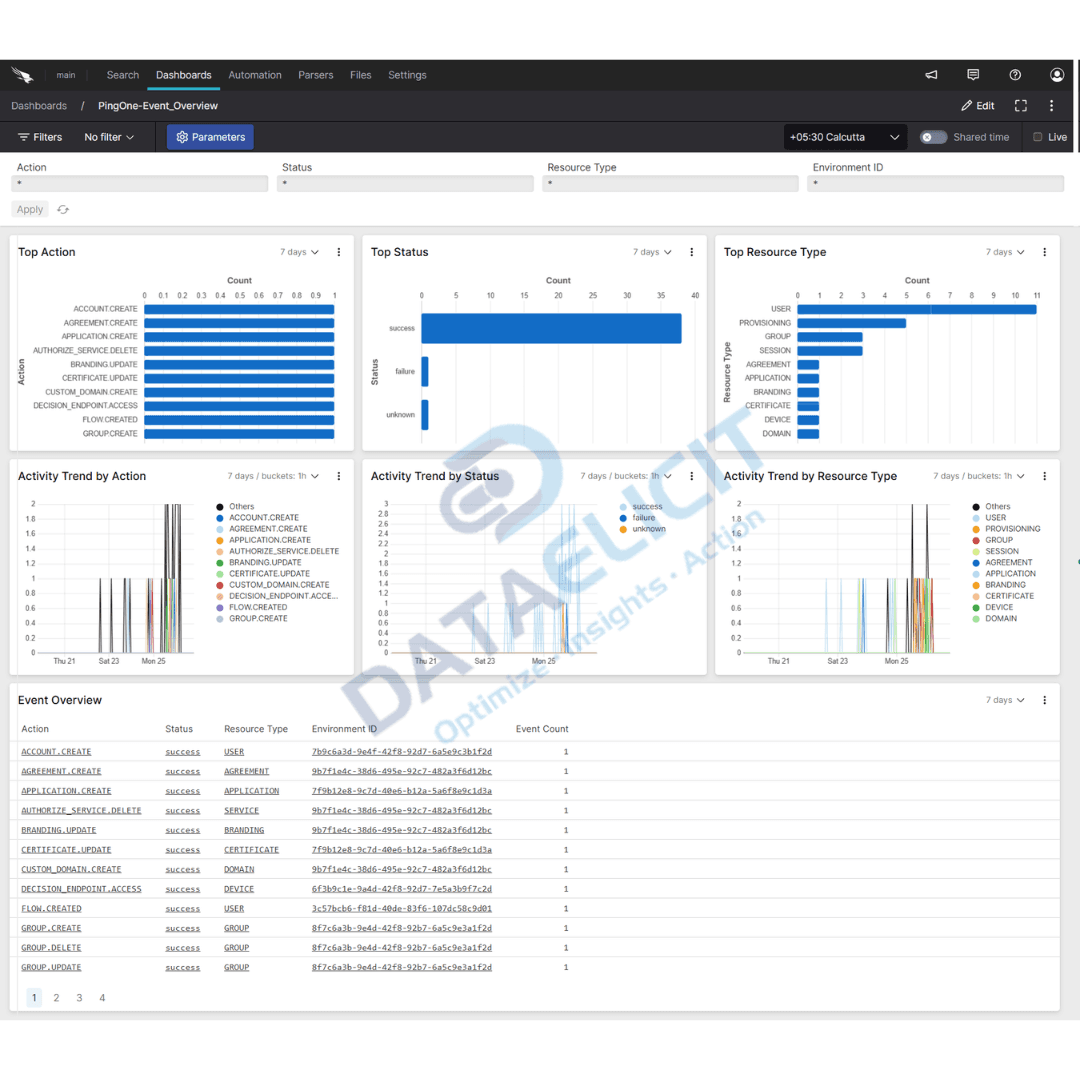Open the No filter dropdown

click(108, 137)
